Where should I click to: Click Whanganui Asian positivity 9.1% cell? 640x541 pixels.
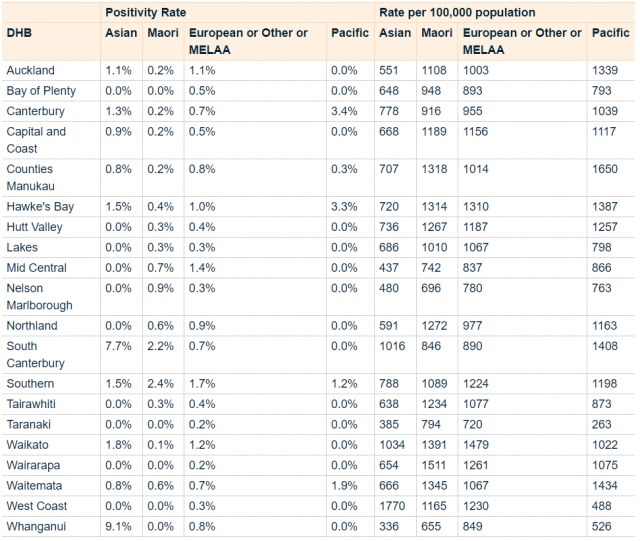click(118, 527)
